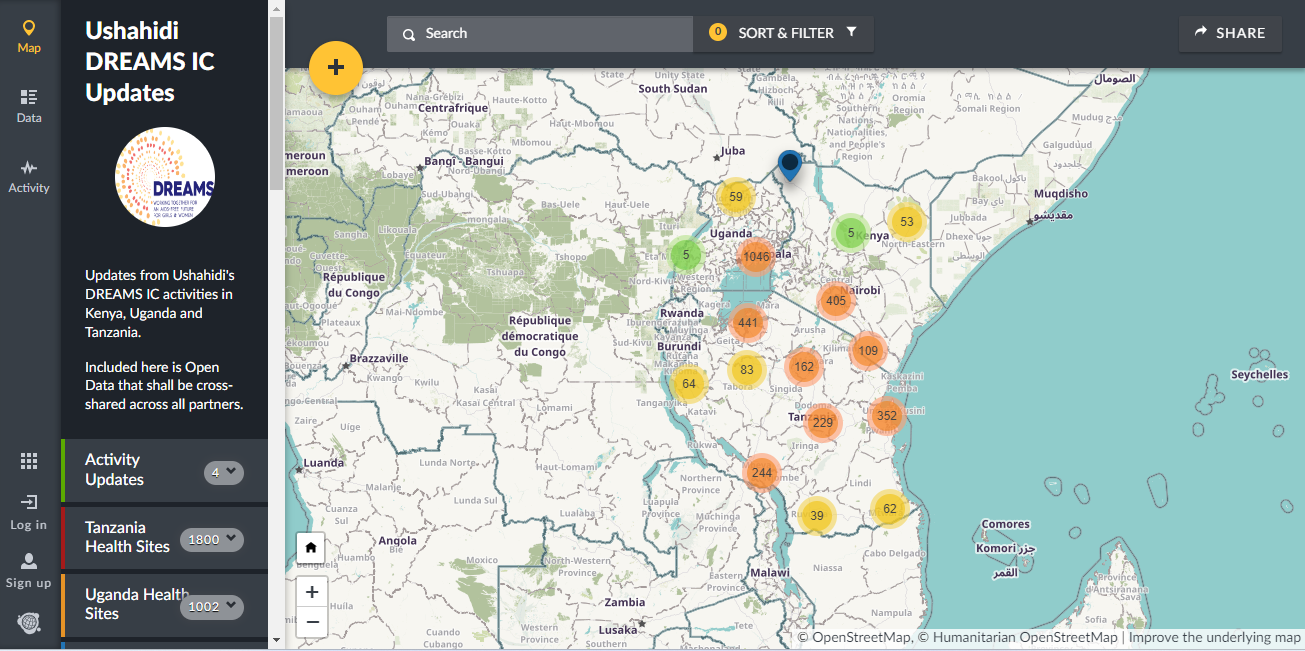Image resolution: width=1305 pixels, height=651 pixels.
Task: Click into the Search field
Action: tap(540, 33)
